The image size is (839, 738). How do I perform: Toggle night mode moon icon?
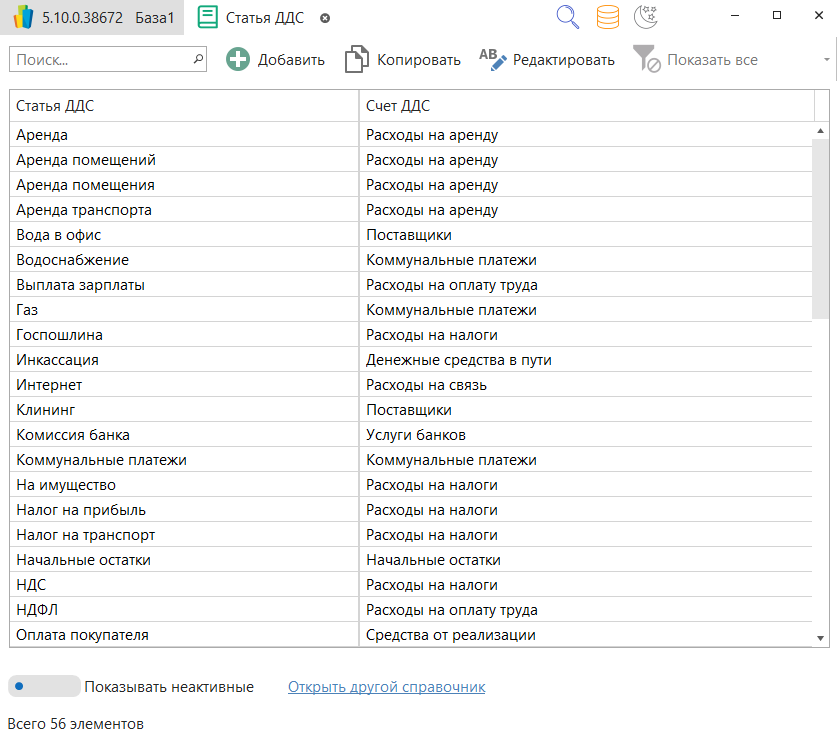tap(646, 17)
